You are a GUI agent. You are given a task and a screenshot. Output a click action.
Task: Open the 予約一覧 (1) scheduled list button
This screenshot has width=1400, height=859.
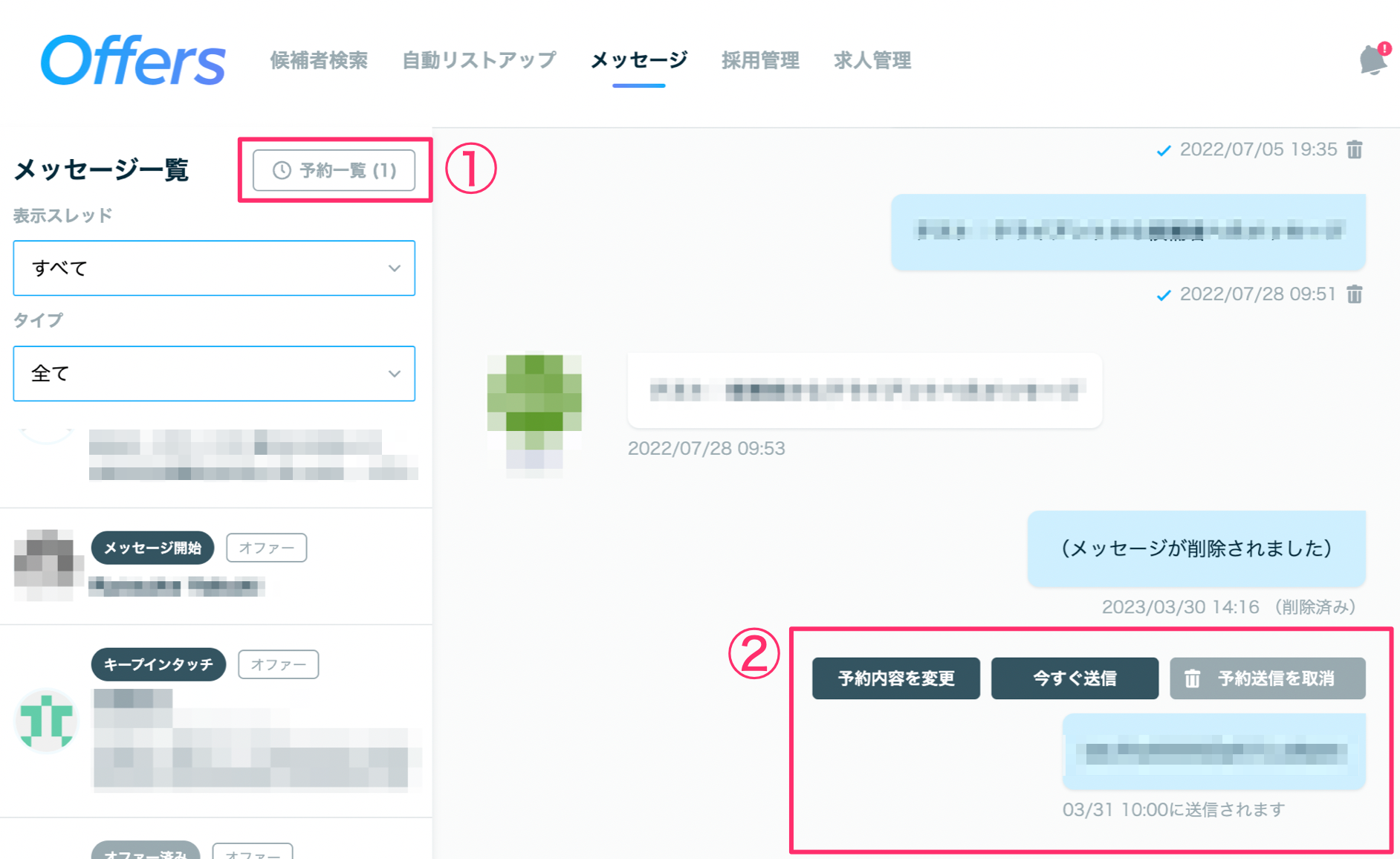coord(334,170)
